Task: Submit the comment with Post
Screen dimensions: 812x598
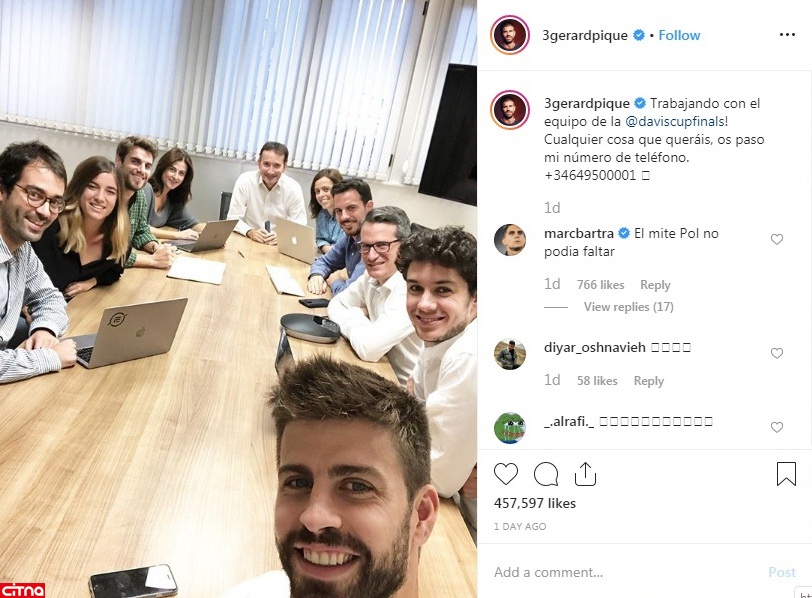Action: pyautogui.click(x=781, y=572)
